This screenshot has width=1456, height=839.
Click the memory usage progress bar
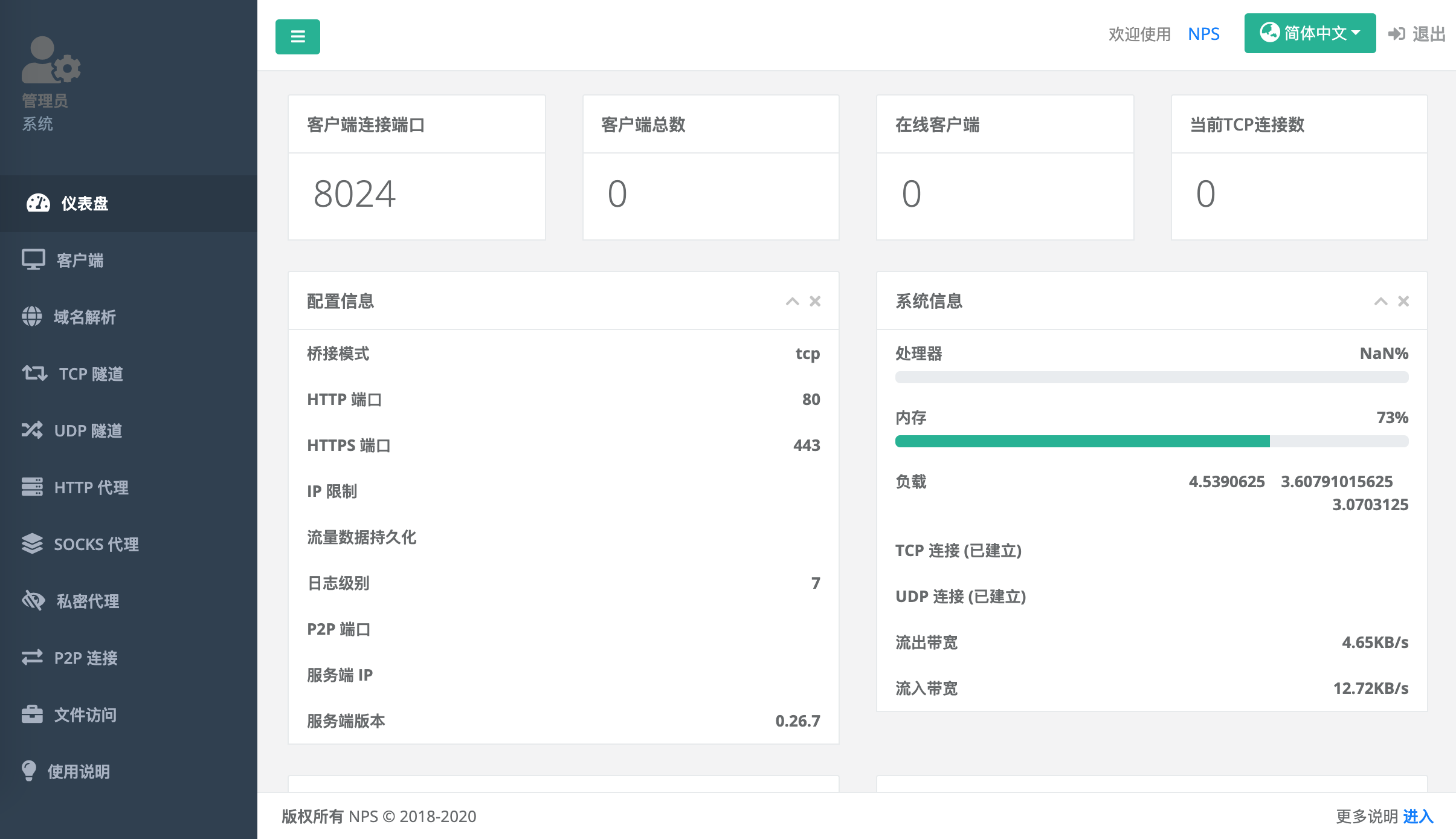[x=1152, y=441]
